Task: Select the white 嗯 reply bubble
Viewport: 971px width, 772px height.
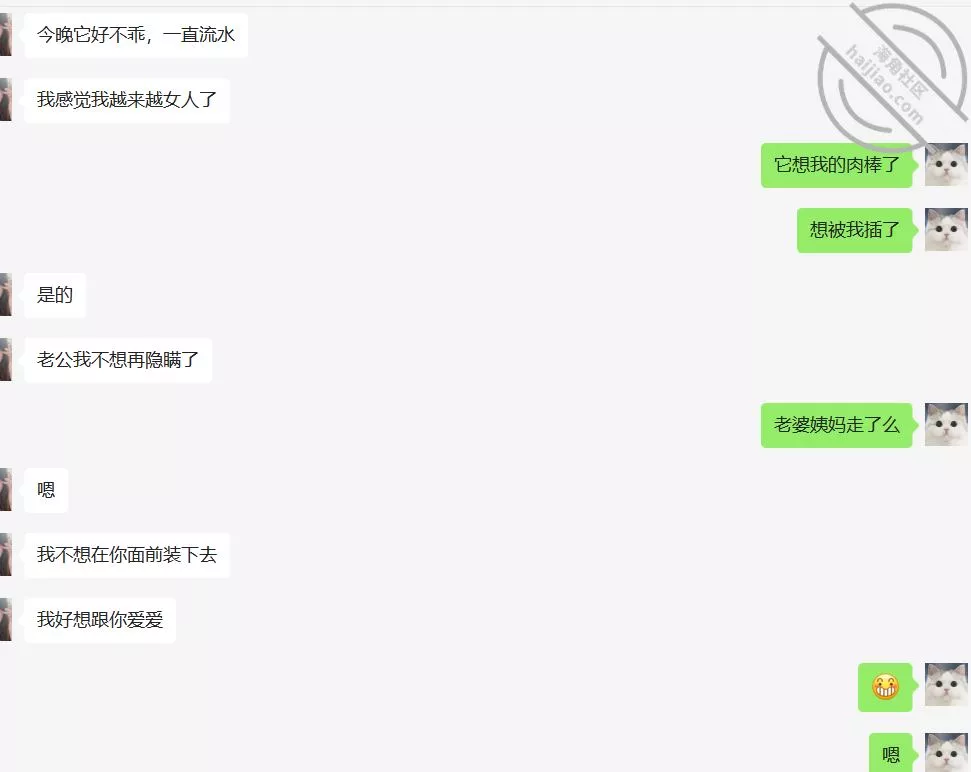Action: click(x=46, y=490)
